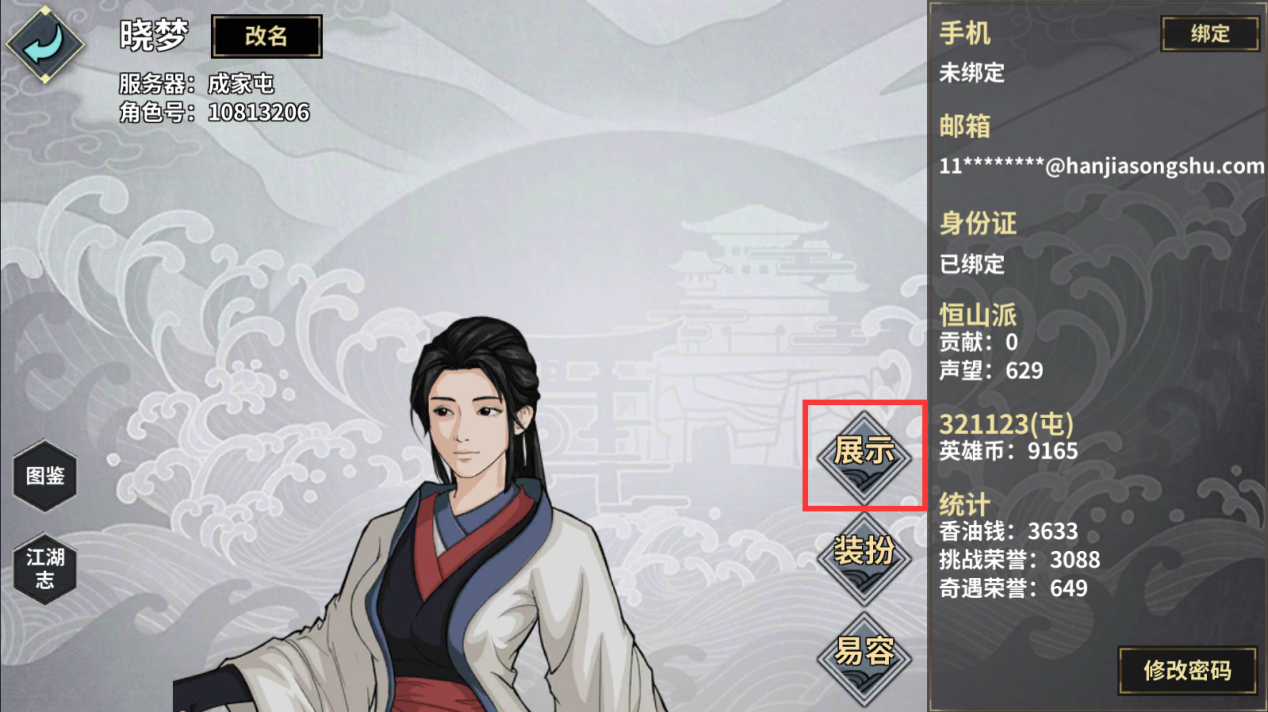Viewport: 1268px width, 712px height.
Task: Click the 角色号 10813206 text
Action: point(214,112)
